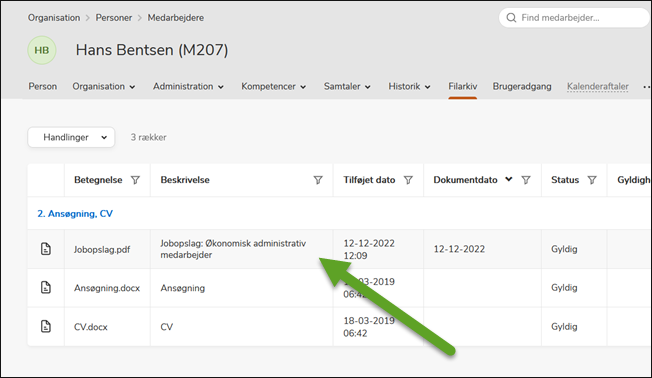Click the document icon for CV.docx

tap(46, 326)
